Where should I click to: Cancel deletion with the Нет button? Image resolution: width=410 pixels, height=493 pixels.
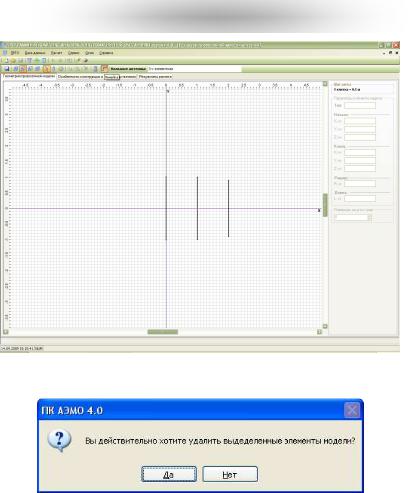[230, 474]
